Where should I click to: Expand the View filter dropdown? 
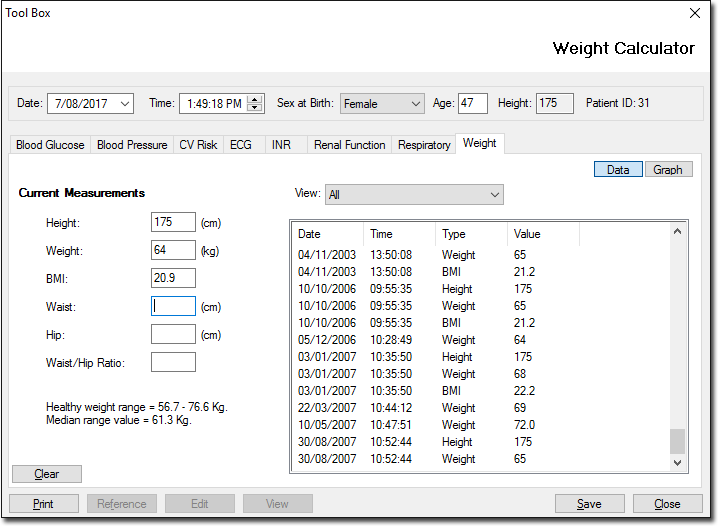point(414,195)
